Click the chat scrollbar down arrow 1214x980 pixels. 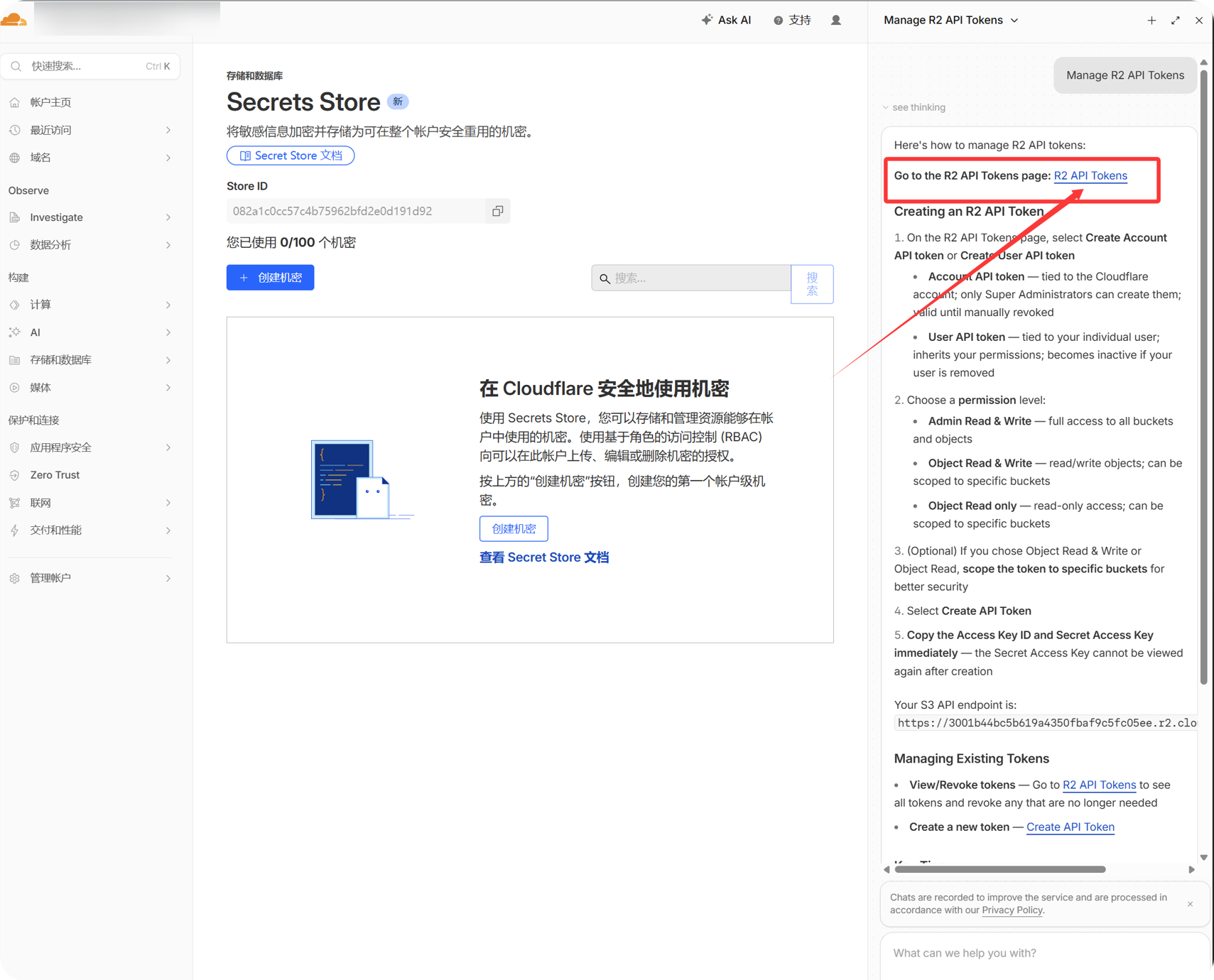tap(1203, 858)
